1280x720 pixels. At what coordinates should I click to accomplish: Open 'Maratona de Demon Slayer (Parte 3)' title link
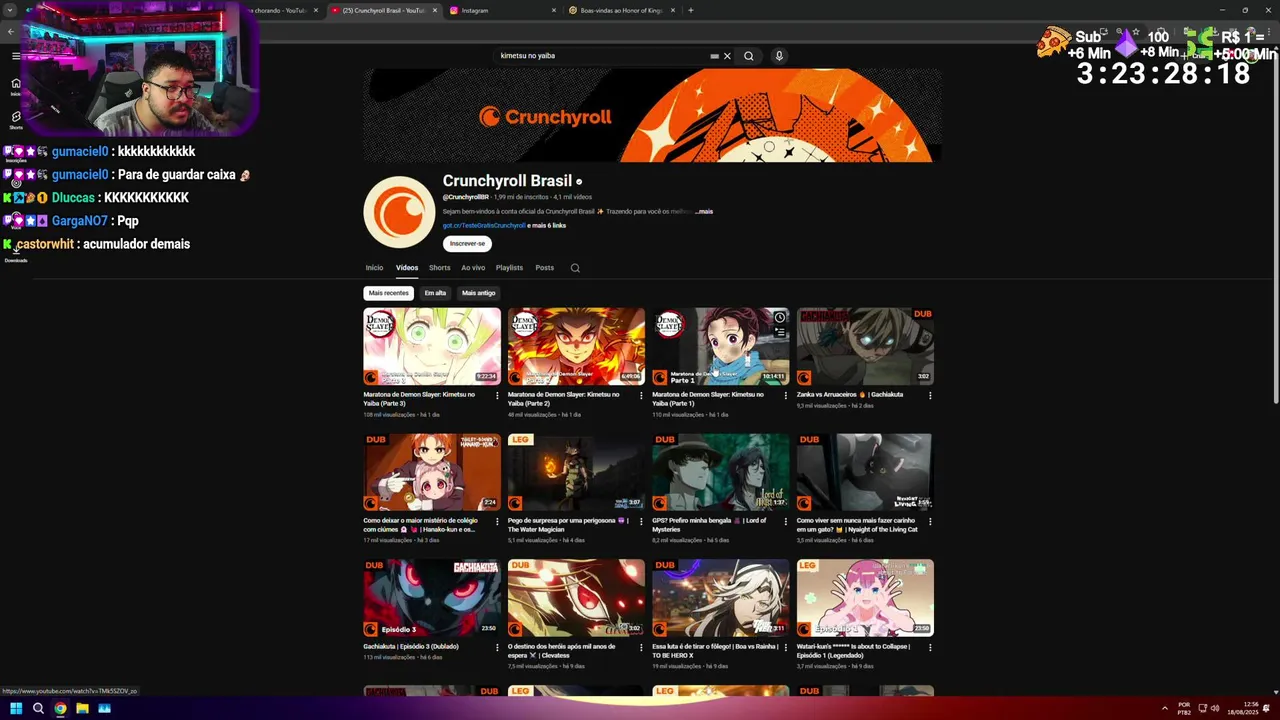(x=421, y=399)
